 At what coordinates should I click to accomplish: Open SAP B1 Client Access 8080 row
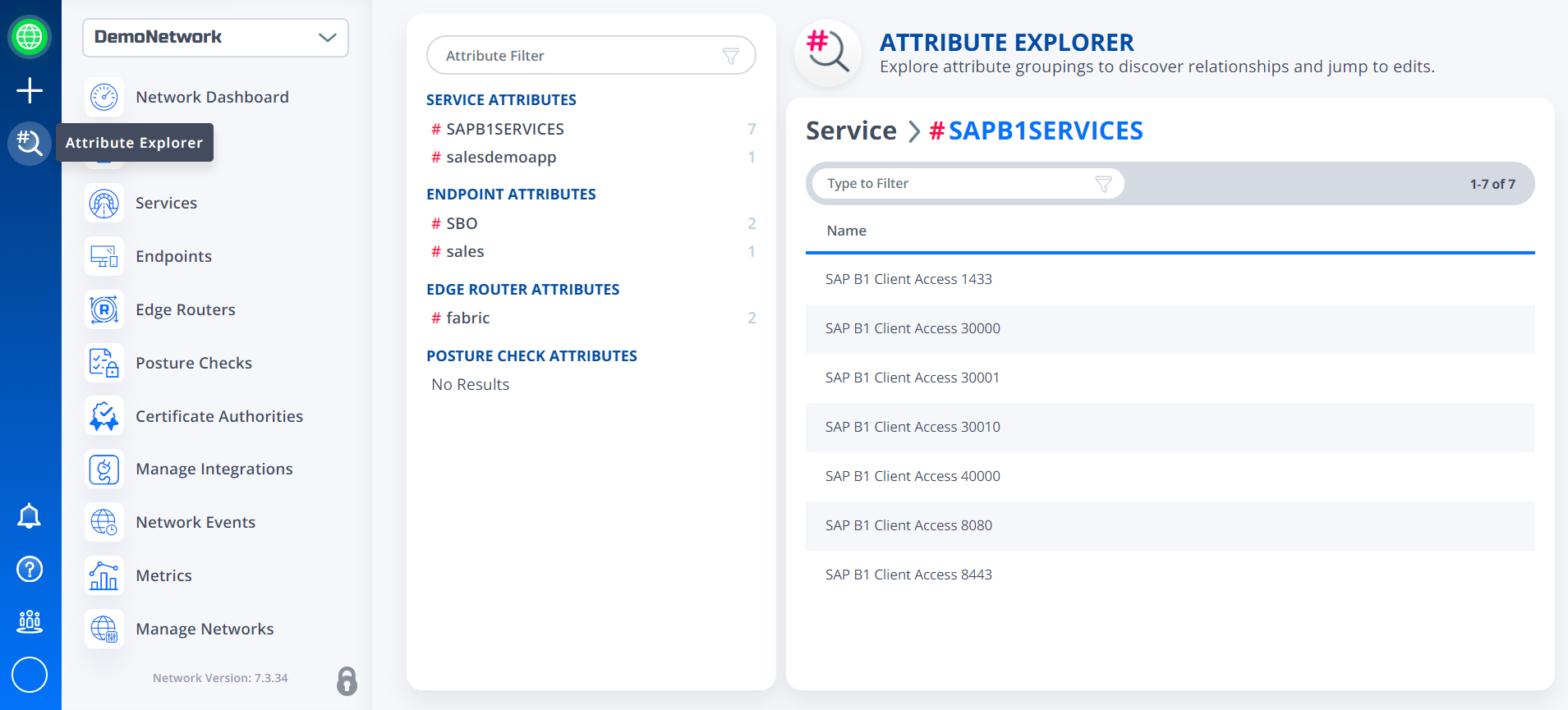(x=1170, y=525)
